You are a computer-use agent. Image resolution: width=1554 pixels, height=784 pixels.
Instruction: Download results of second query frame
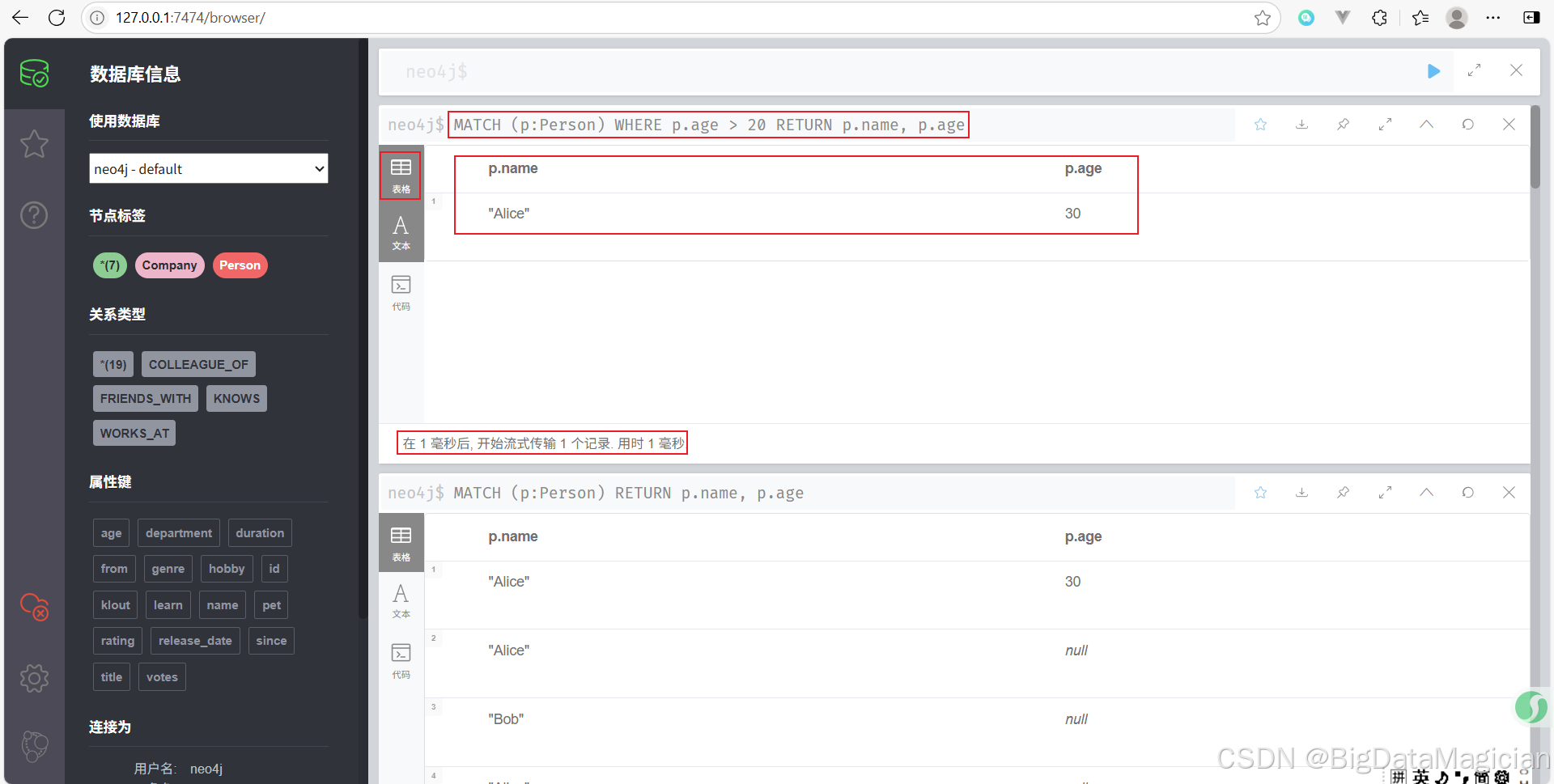coord(1301,493)
